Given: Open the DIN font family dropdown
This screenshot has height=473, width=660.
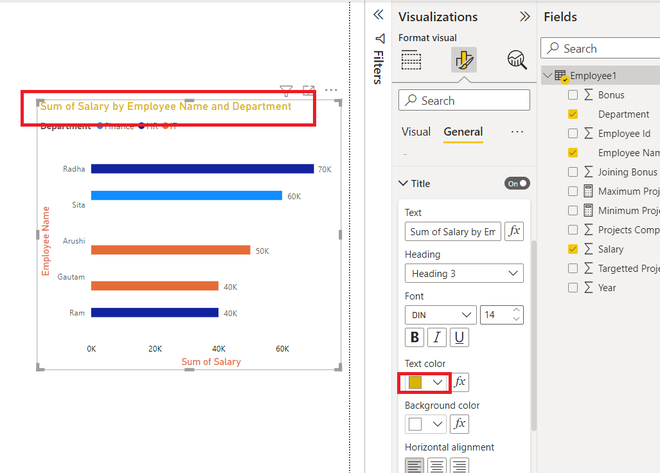Looking at the screenshot, I should point(440,315).
